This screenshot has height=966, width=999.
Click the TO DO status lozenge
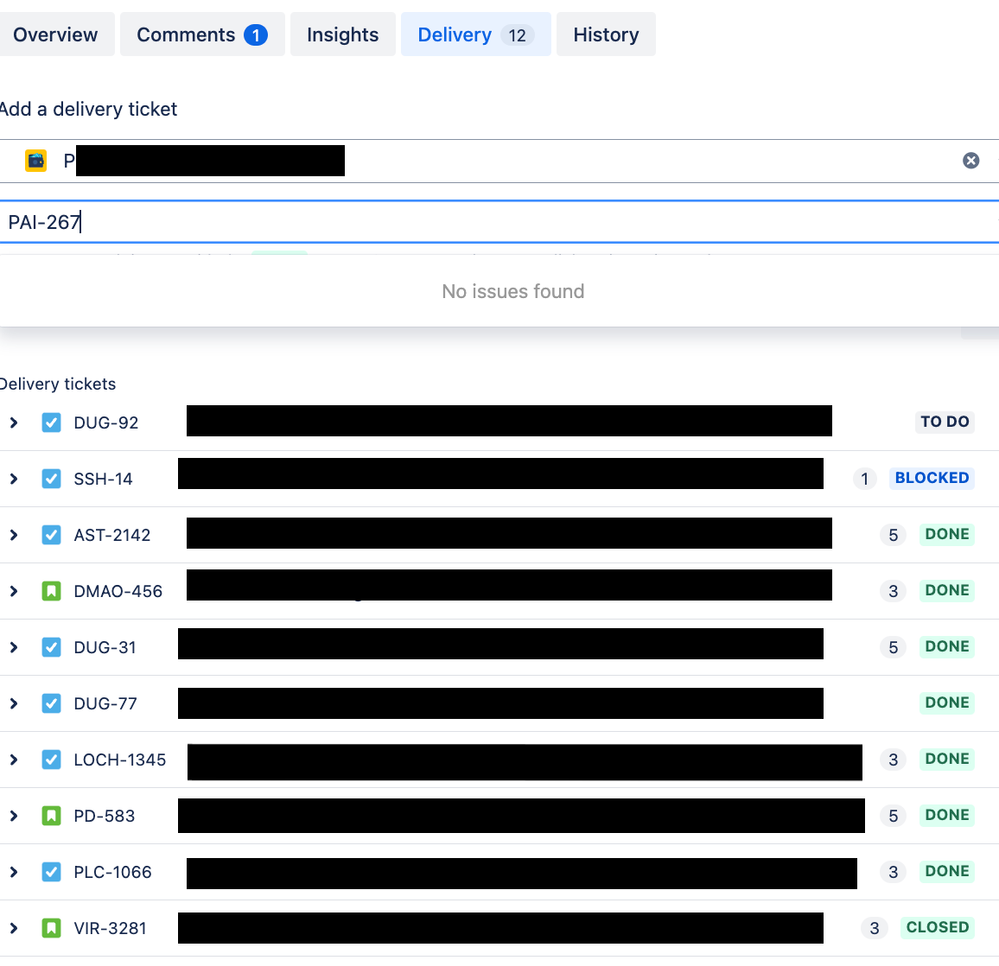tap(944, 422)
